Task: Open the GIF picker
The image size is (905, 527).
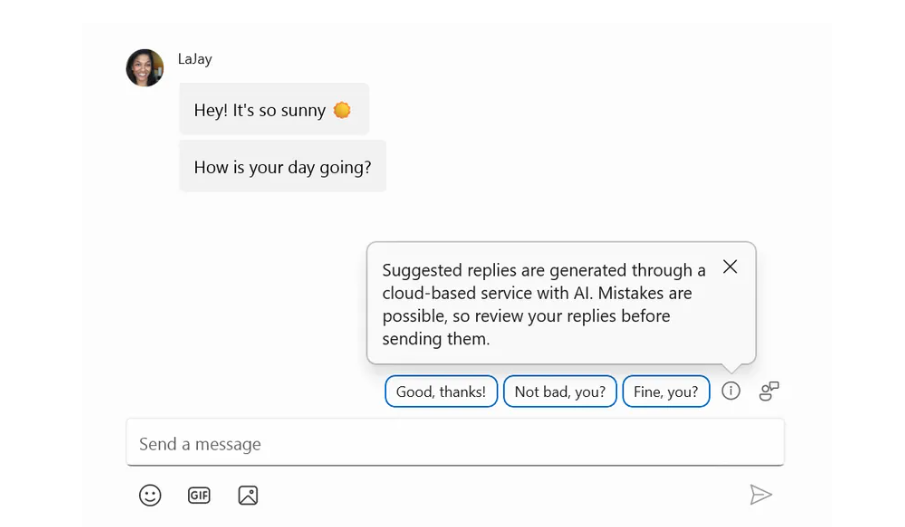Action: pyautogui.click(x=199, y=495)
